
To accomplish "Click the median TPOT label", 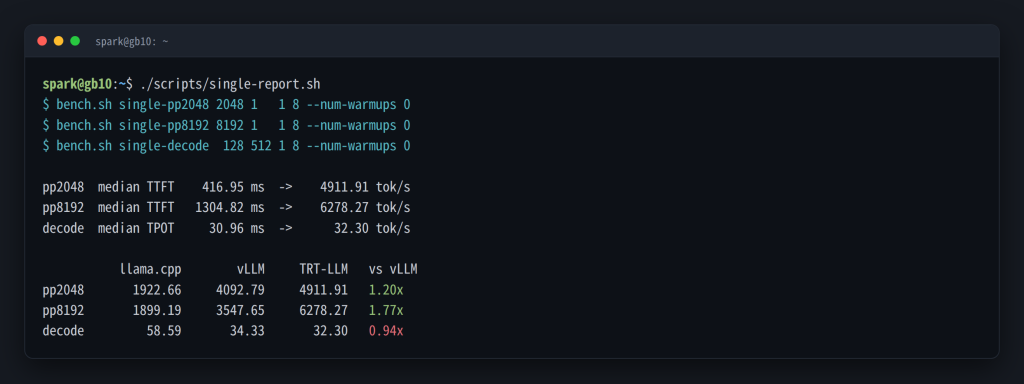I will pyautogui.click(x=136, y=229).
